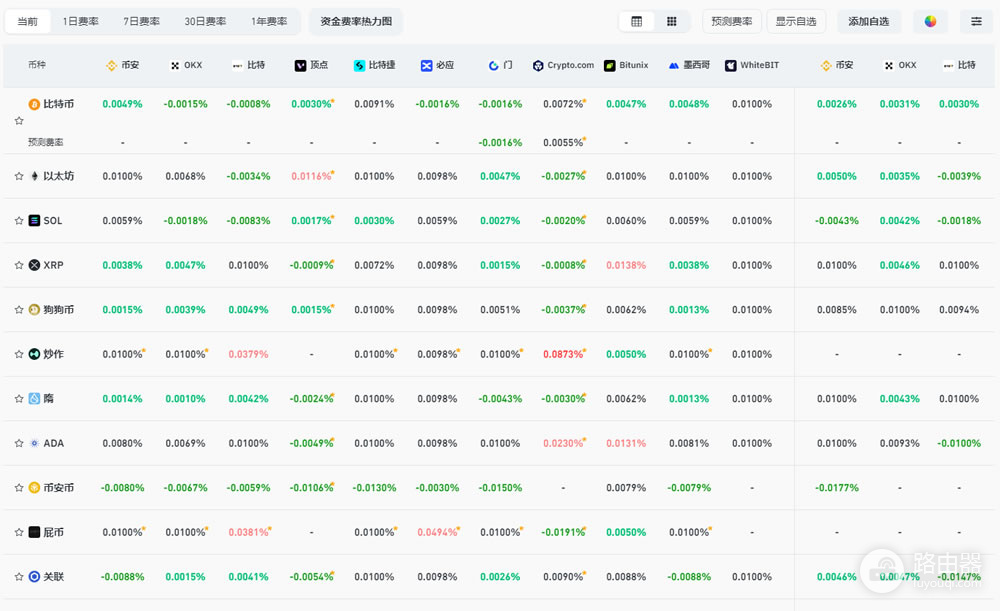The image size is (1000, 611).
Task: Open the 以太坊 coin link
Action: (x=59, y=176)
